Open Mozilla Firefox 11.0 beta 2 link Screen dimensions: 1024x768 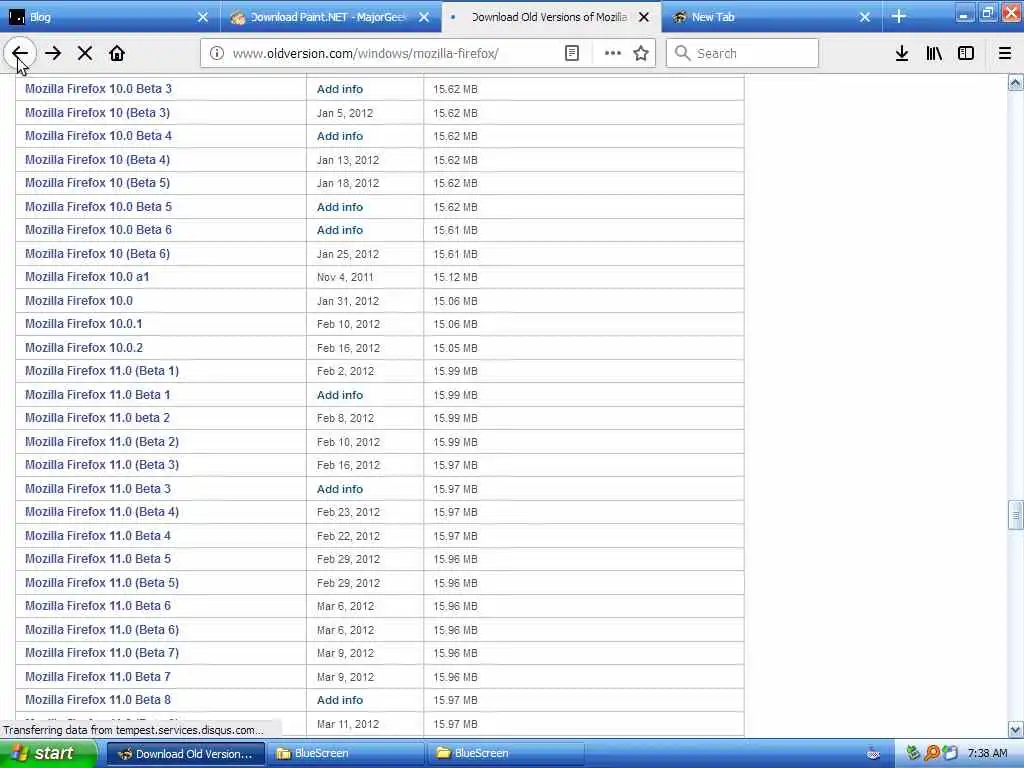click(97, 418)
